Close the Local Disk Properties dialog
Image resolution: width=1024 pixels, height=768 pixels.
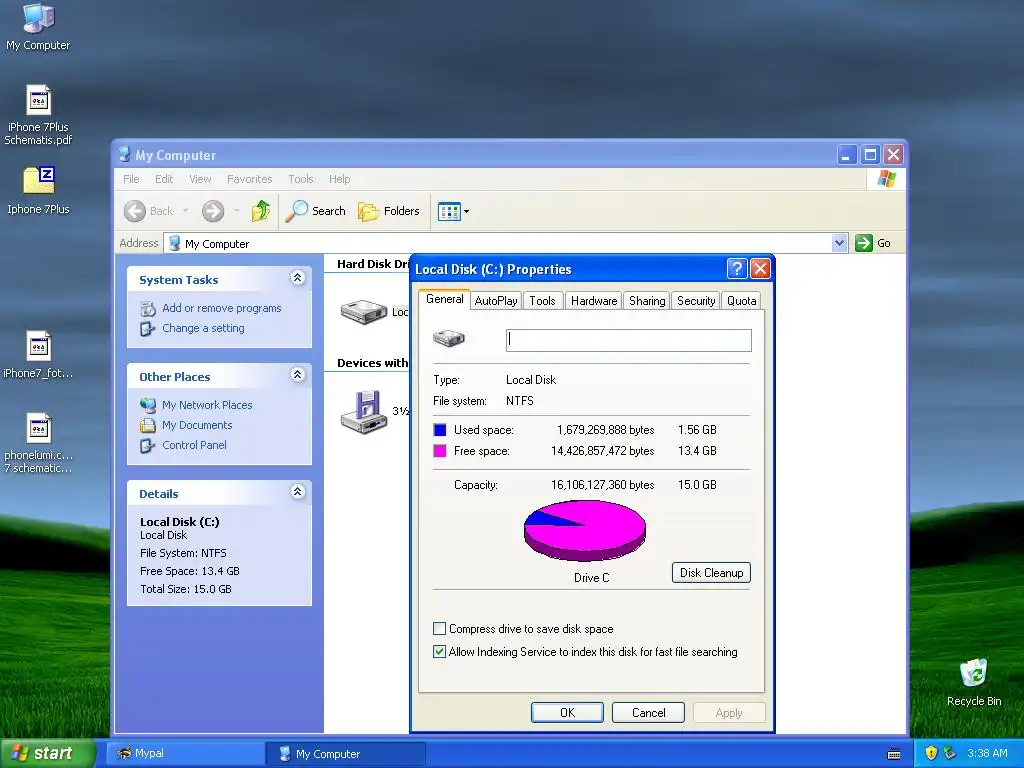pos(760,268)
